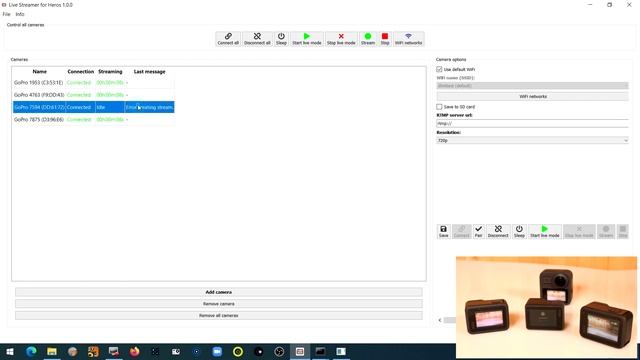Stop live mode for all cameras
The image size is (640, 360).
coord(341,39)
